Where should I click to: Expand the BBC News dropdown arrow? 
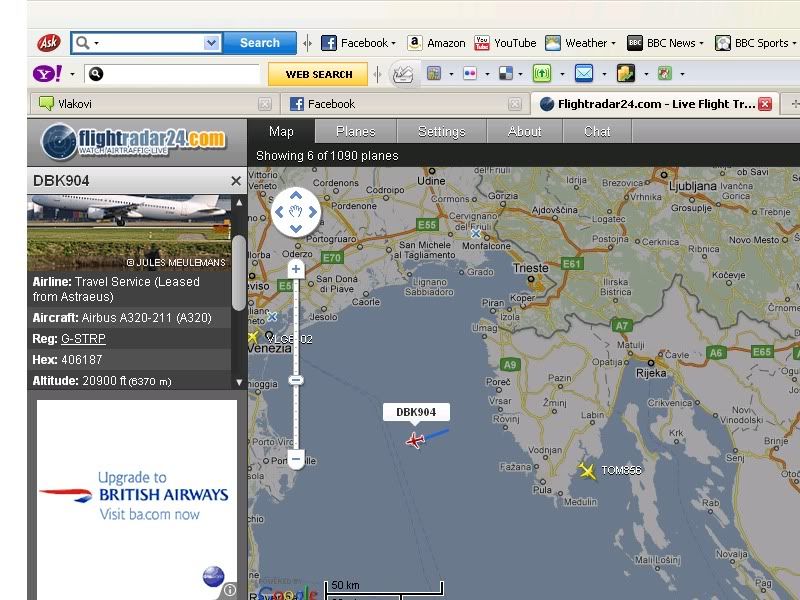702,43
